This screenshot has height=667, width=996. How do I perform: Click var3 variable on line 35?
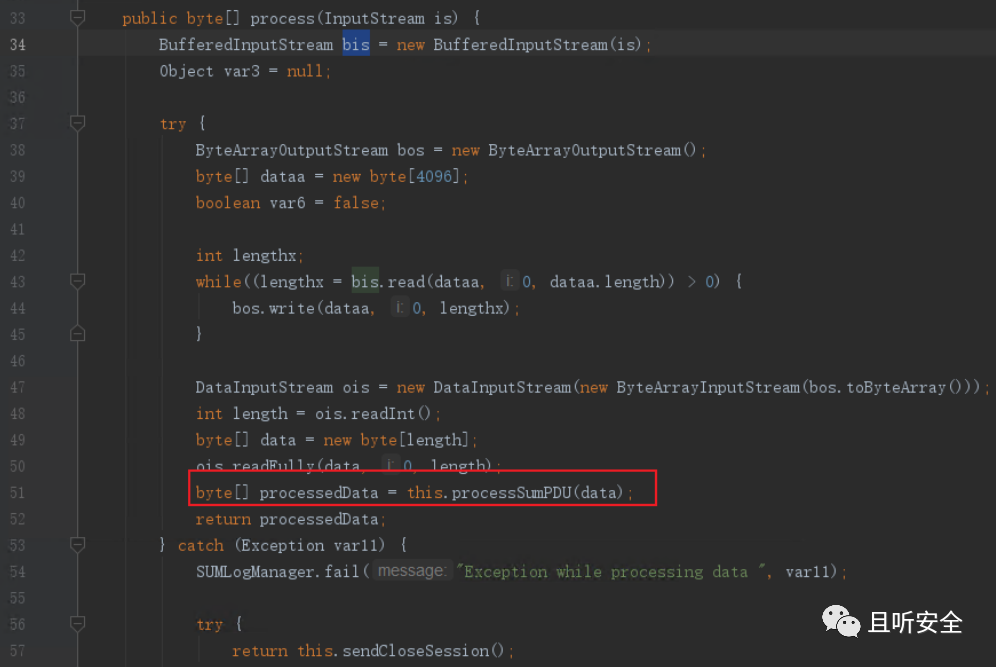click(x=241, y=71)
